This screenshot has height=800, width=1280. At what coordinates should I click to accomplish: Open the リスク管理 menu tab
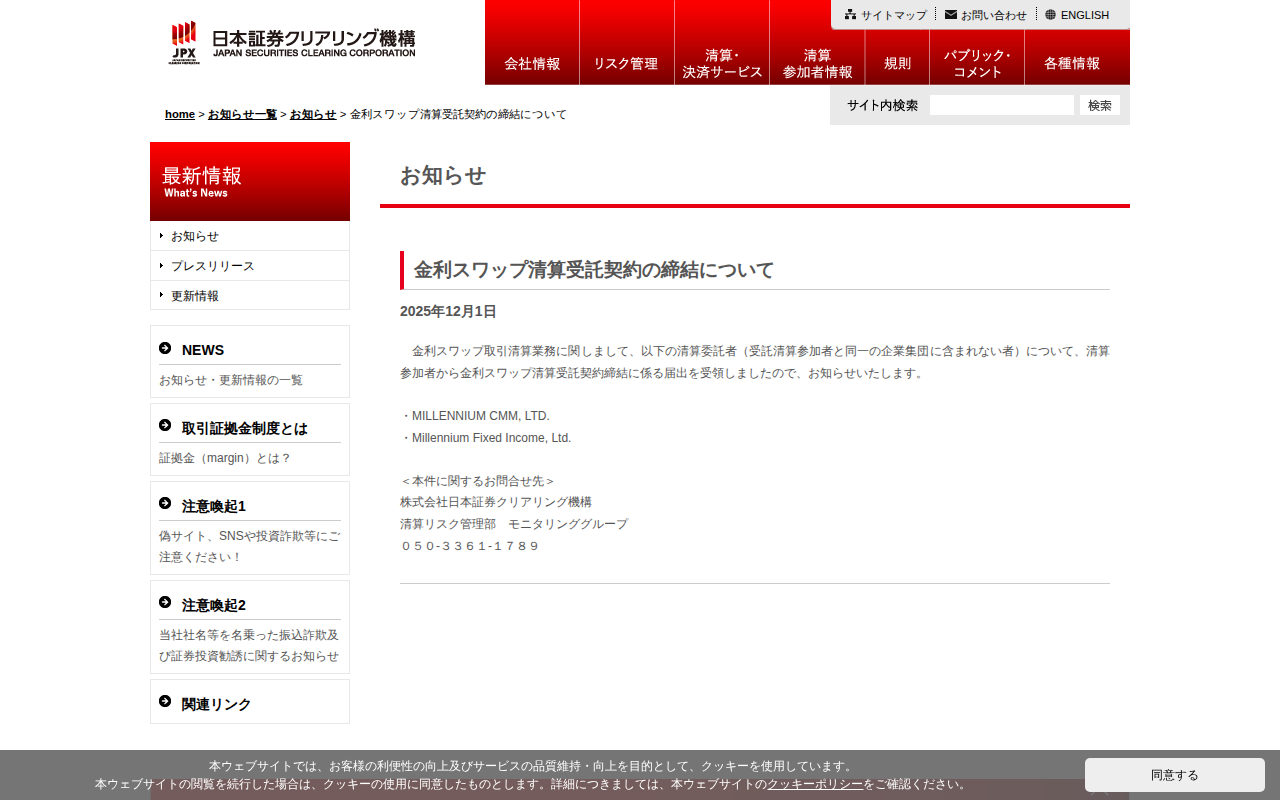pyautogui.click(x=626, y=63)
